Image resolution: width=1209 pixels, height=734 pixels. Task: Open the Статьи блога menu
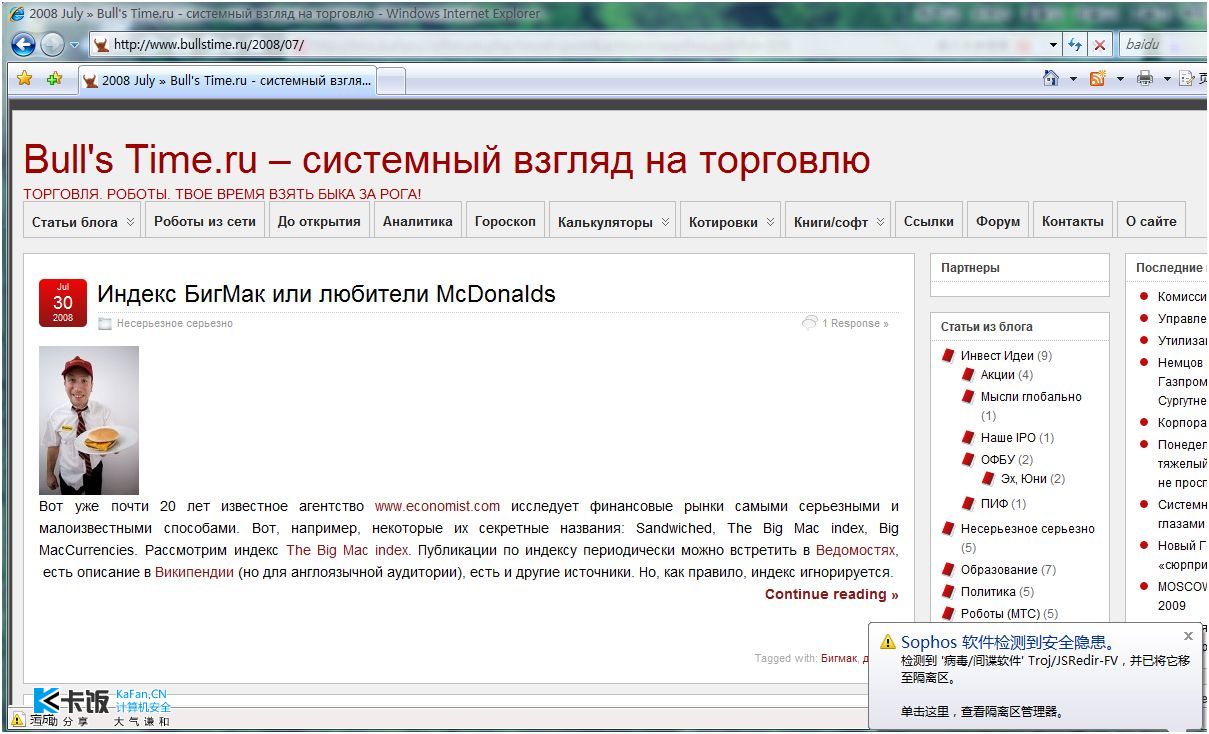(83, 221)
